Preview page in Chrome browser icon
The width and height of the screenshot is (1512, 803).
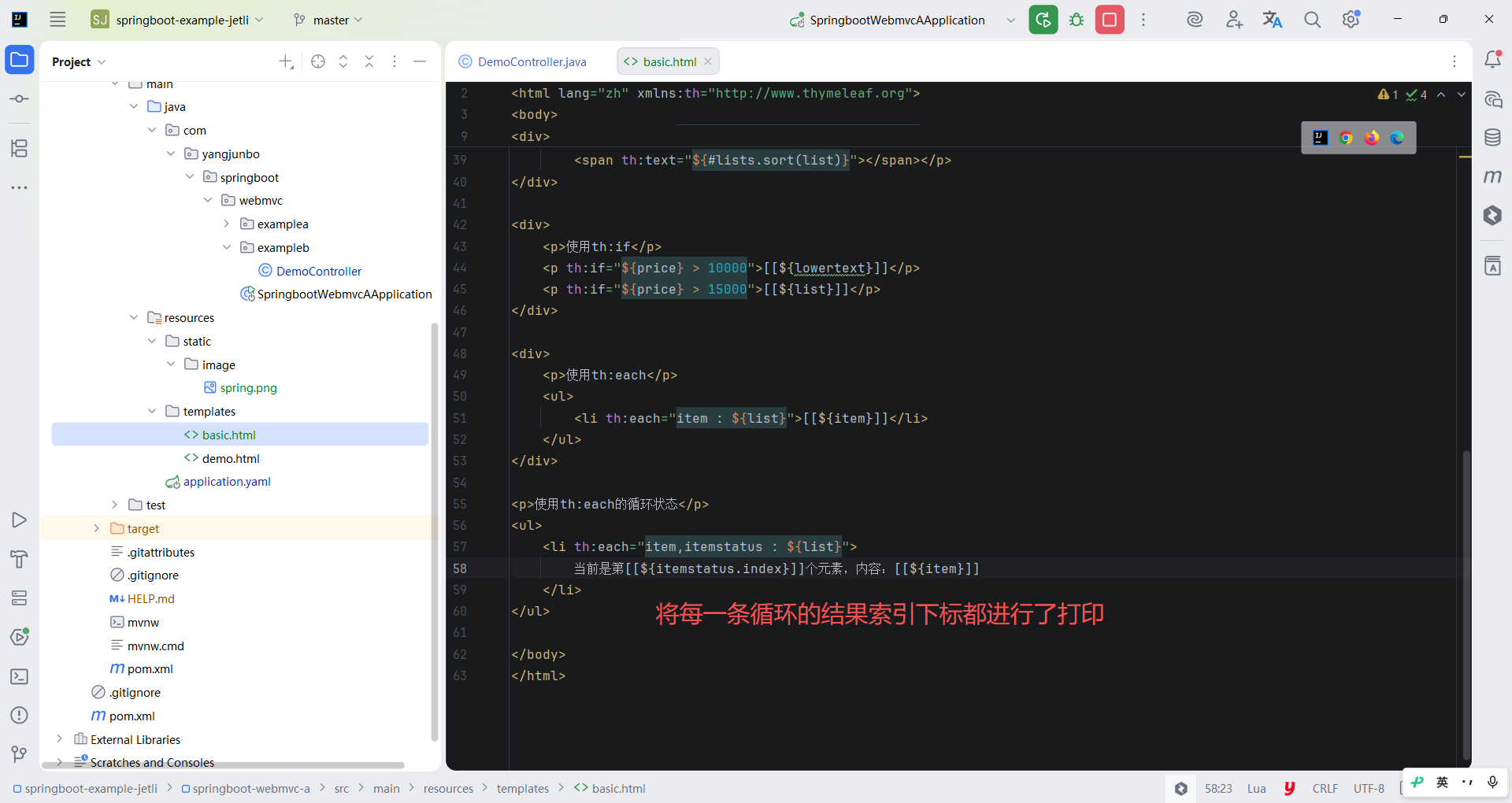point(1346,138)
